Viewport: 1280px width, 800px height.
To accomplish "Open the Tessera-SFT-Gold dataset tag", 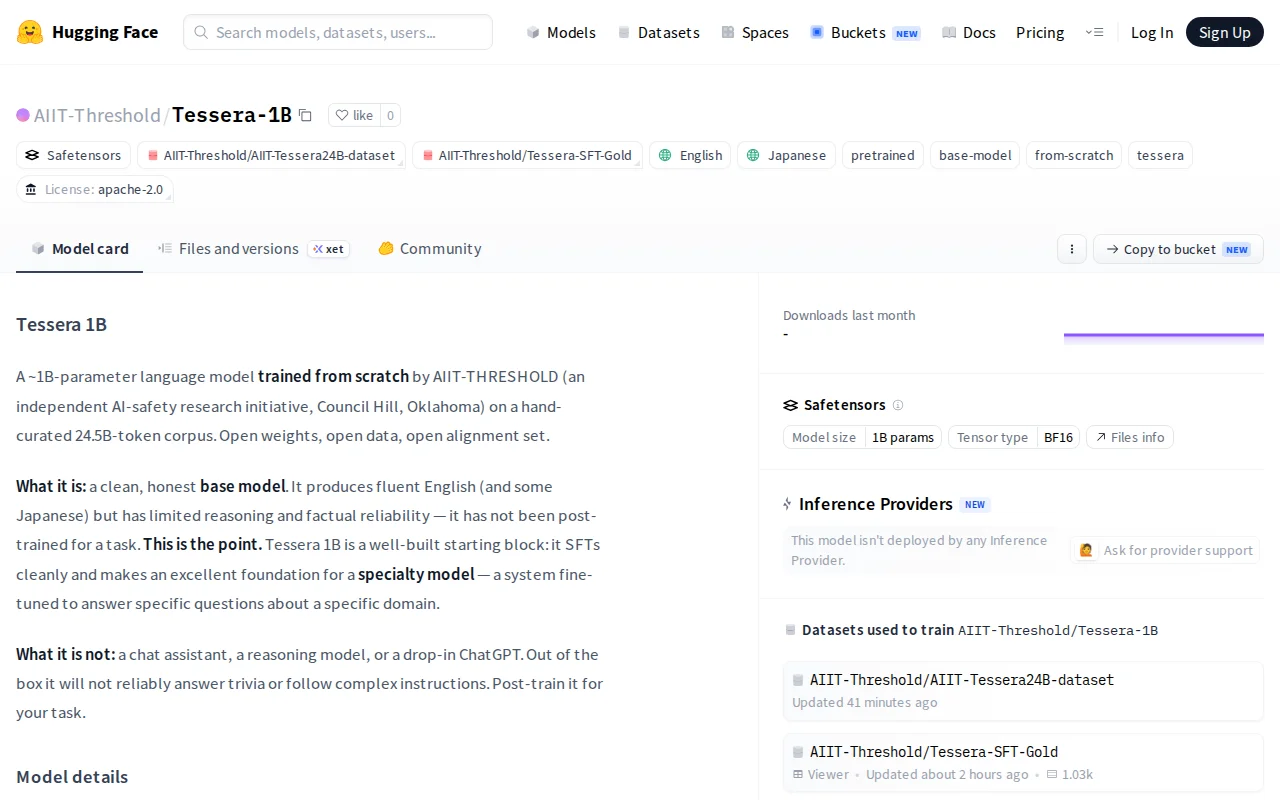I will pos(528,155).
